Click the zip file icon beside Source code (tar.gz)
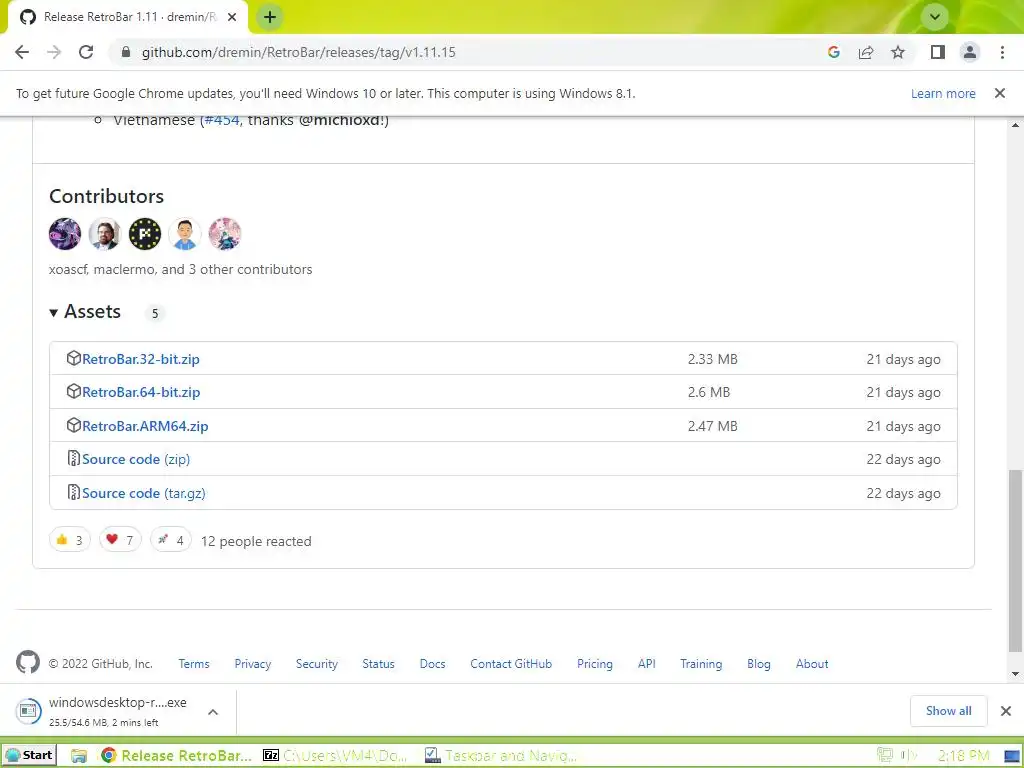Screen dimensions: 1024x768 coord(74,492)
